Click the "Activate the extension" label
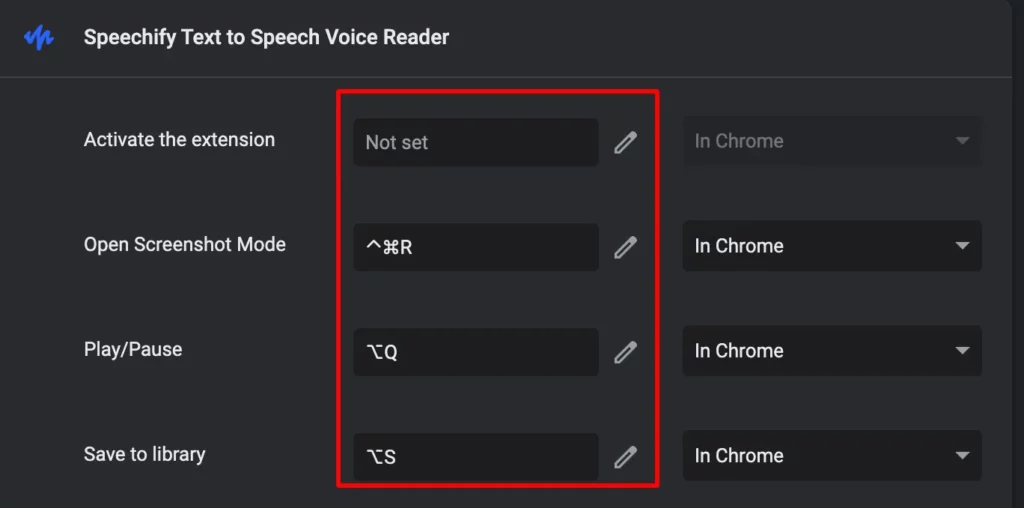Viewport: 1024px width, 508px height. pyautogui.click(x=179, y=140)
